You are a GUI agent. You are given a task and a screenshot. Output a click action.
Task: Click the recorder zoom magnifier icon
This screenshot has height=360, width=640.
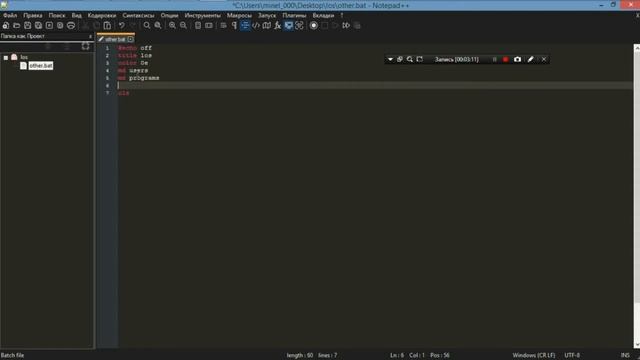pos(410,60)
